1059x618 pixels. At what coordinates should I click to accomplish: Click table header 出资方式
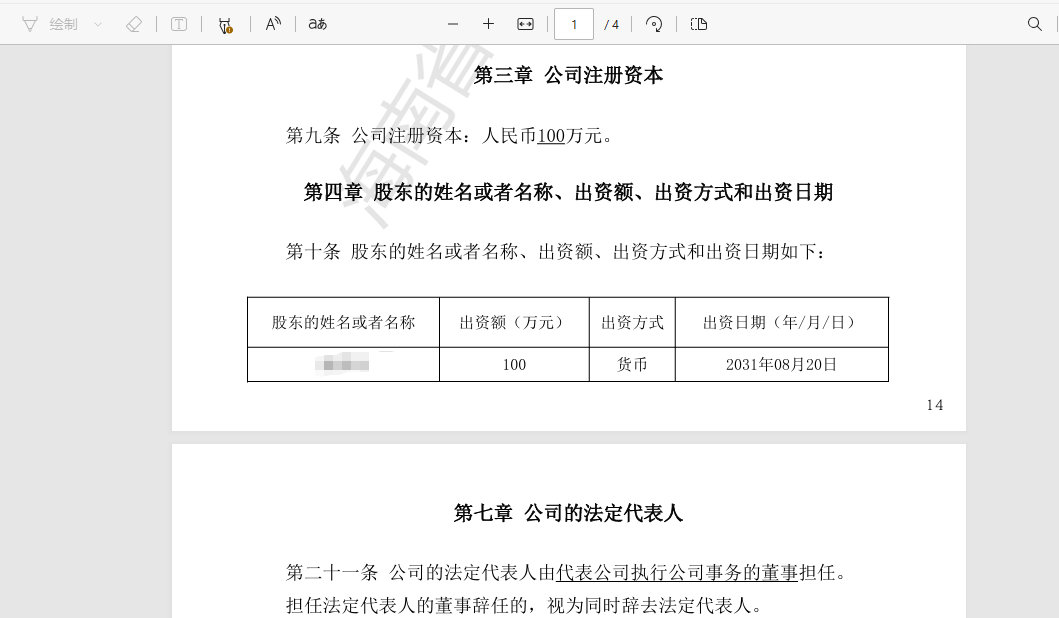coord(632,323)
